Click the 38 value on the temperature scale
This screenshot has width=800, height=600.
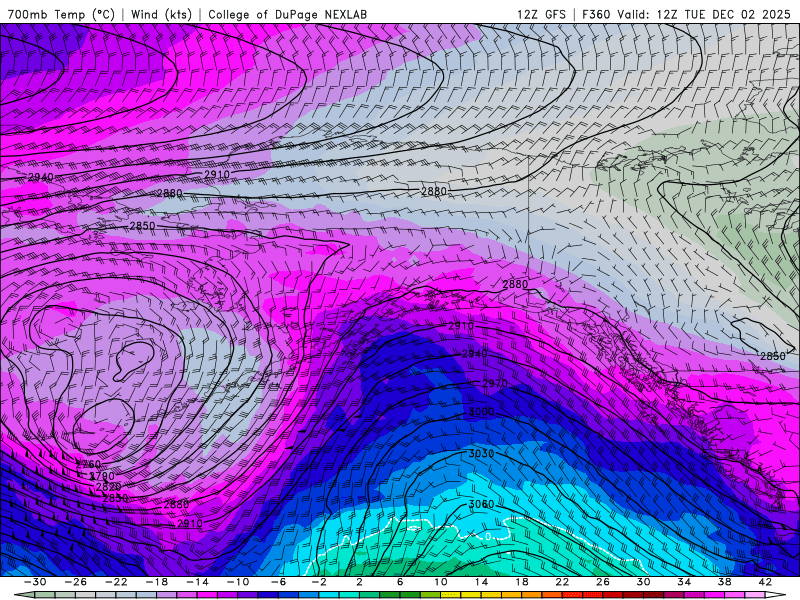(x=724, y=582)
